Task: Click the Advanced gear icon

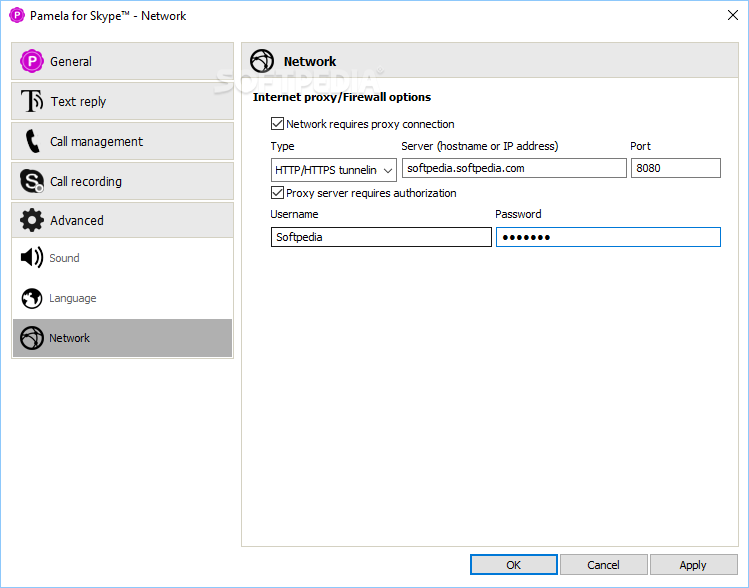Action: tap(32, 220)
